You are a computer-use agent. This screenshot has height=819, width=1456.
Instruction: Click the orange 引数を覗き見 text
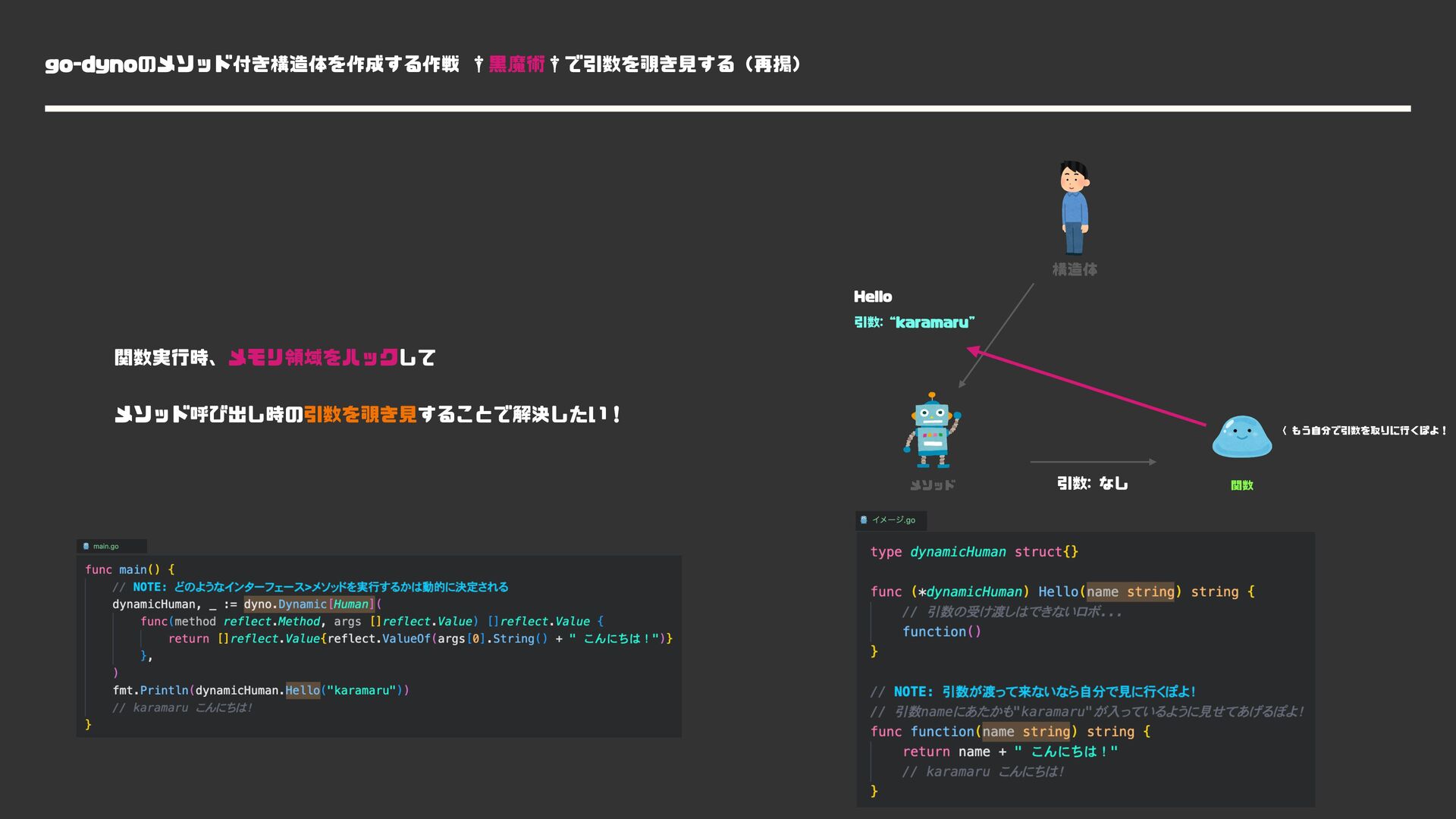tap(360, 415)
